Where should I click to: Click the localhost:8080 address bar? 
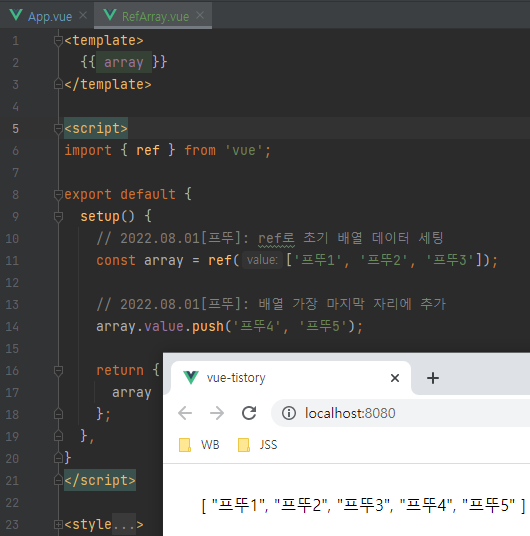tap(401, 413)
